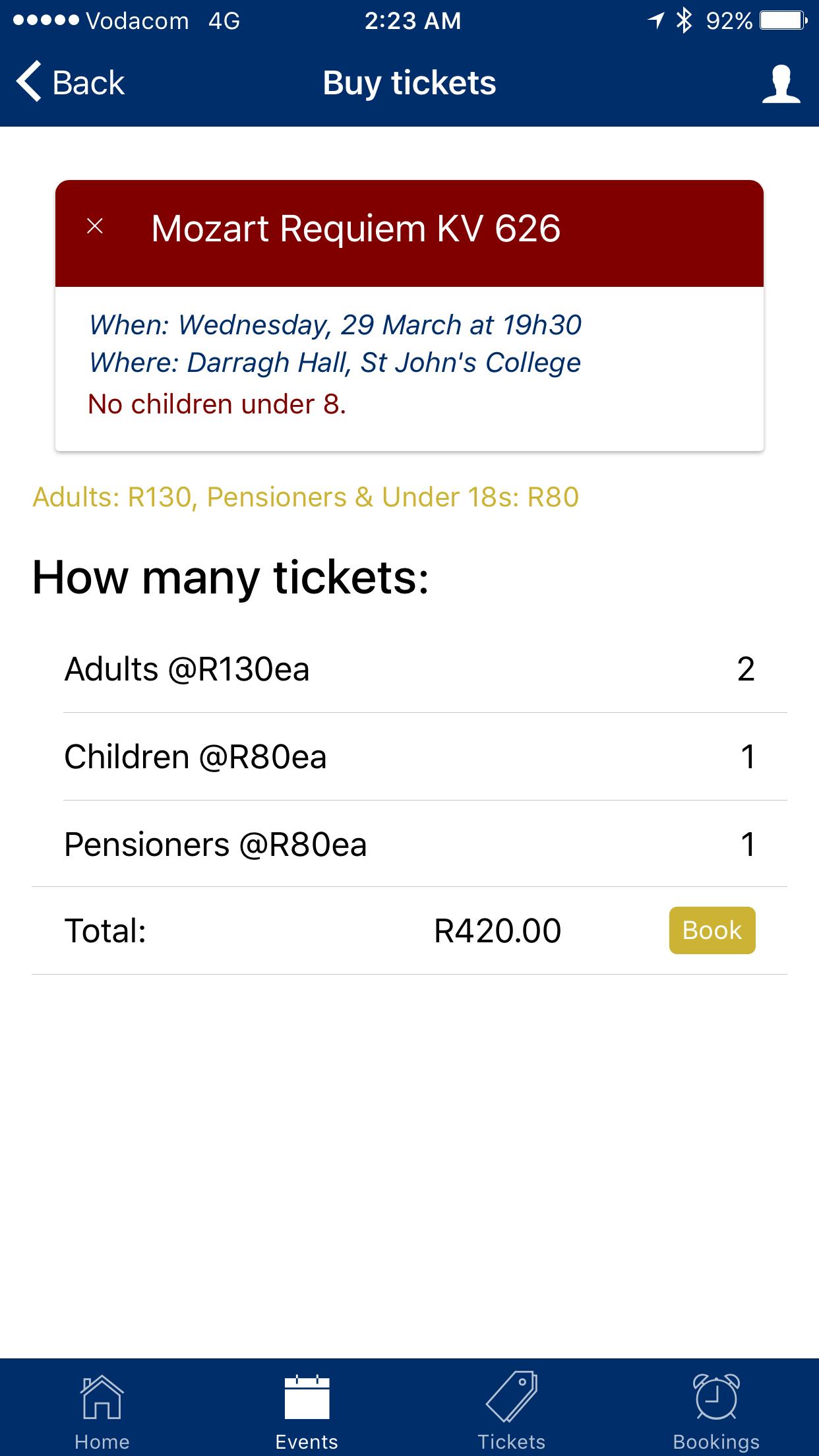Screen dimensions: 819x1456
Task: Dismiss the Mozart Requiem event card
Action: (95, 227)
